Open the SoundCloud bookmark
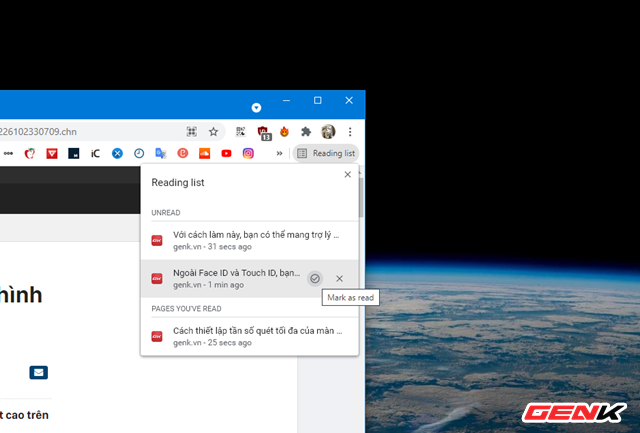This screenshot has width=640, height=433. tap(204, 153)
